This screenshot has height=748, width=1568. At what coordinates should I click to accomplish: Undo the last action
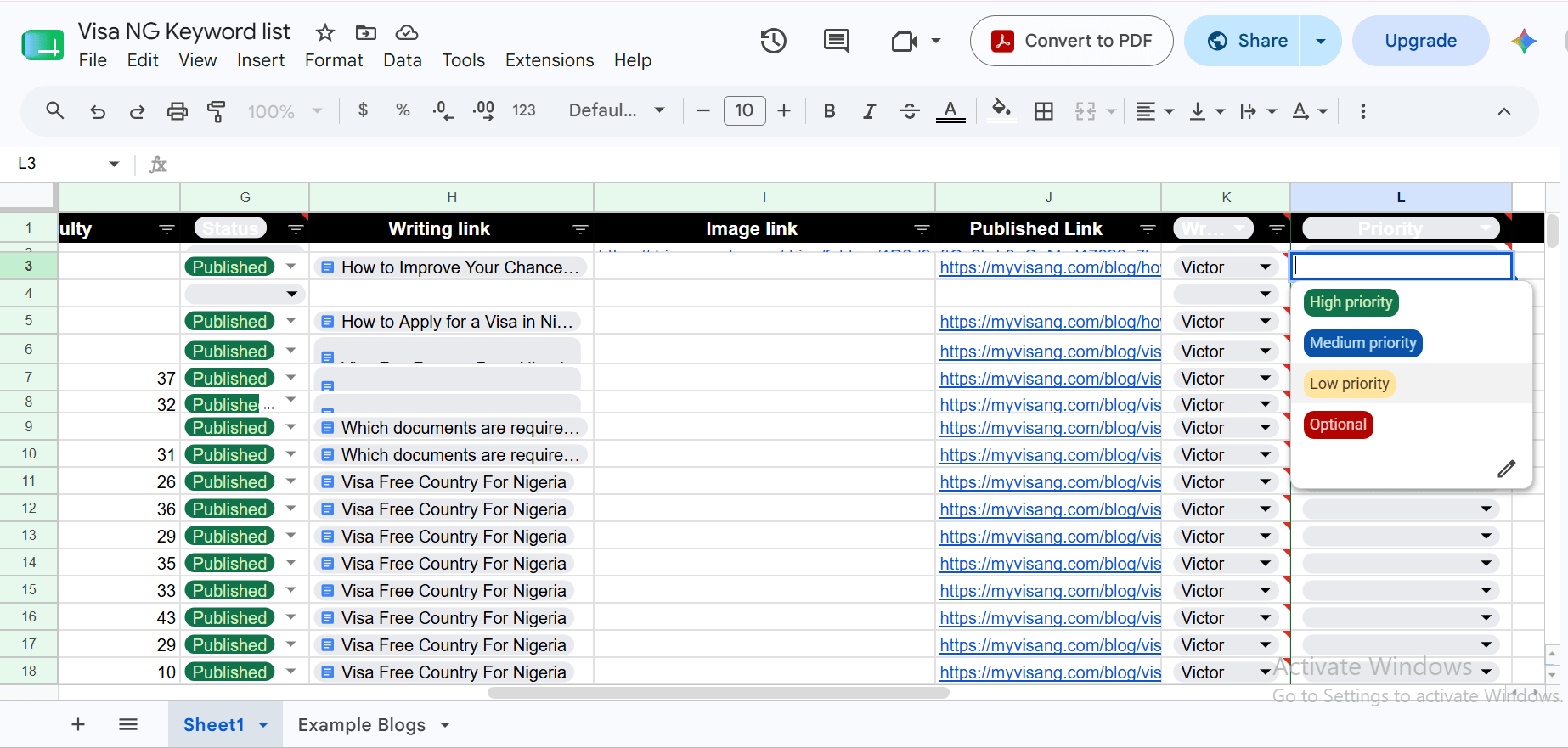click(x=98, y=111)
